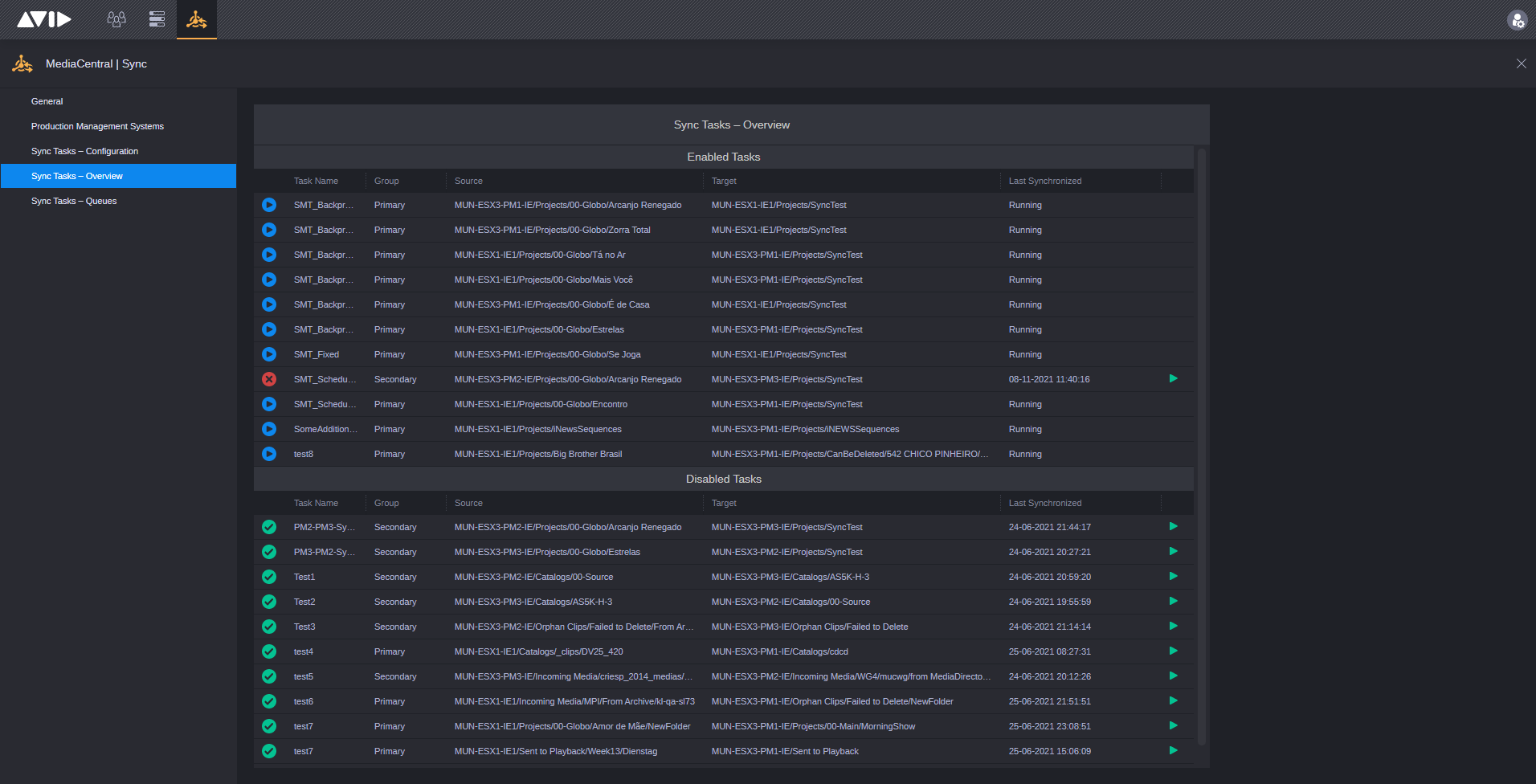Click green check icon for test5 task

pos(269,676)
